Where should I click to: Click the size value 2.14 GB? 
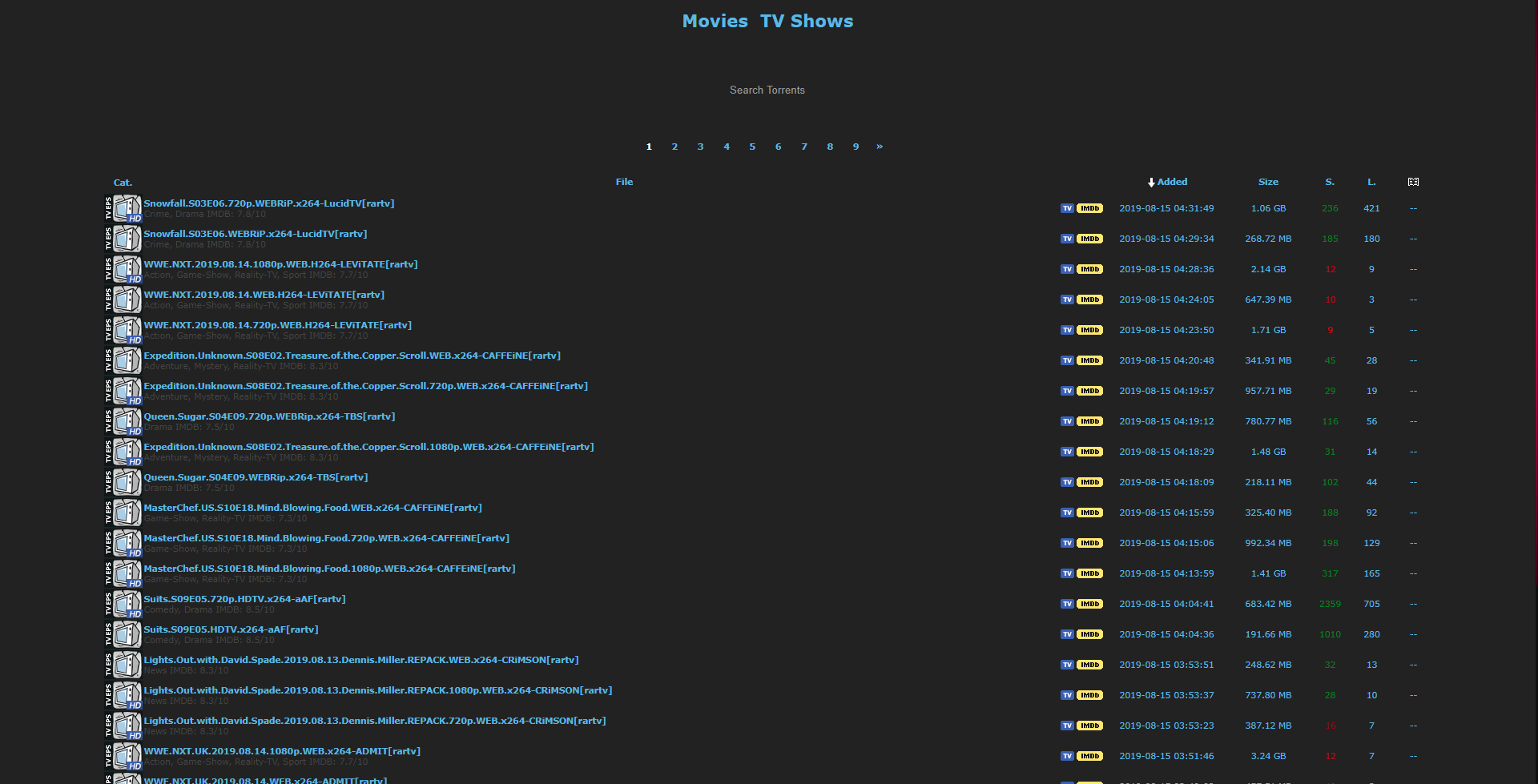pyautogui.click(x=1268, y=269)
